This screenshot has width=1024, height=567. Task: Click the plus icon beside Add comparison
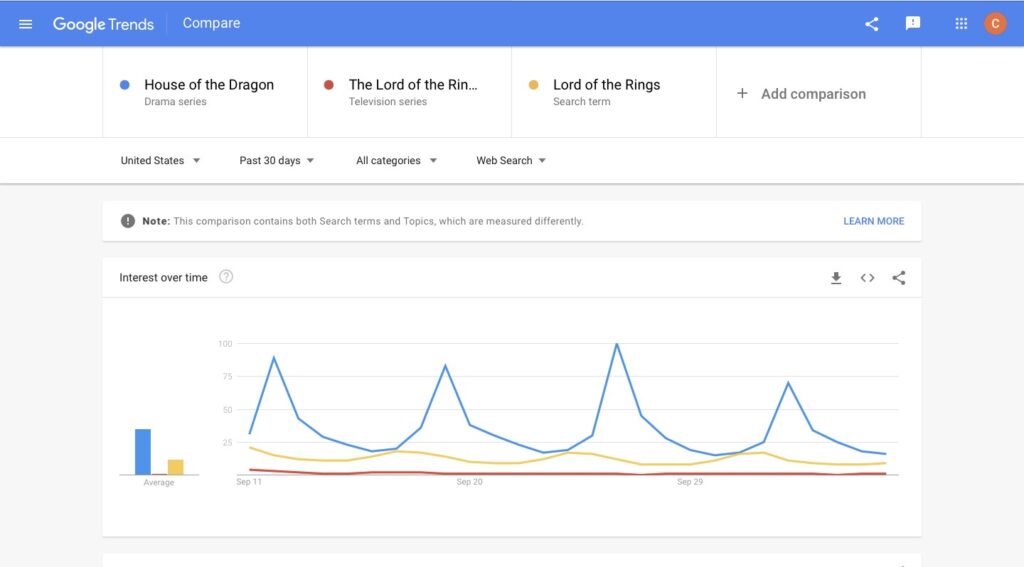pyautogui.click(x=742, y=93)
